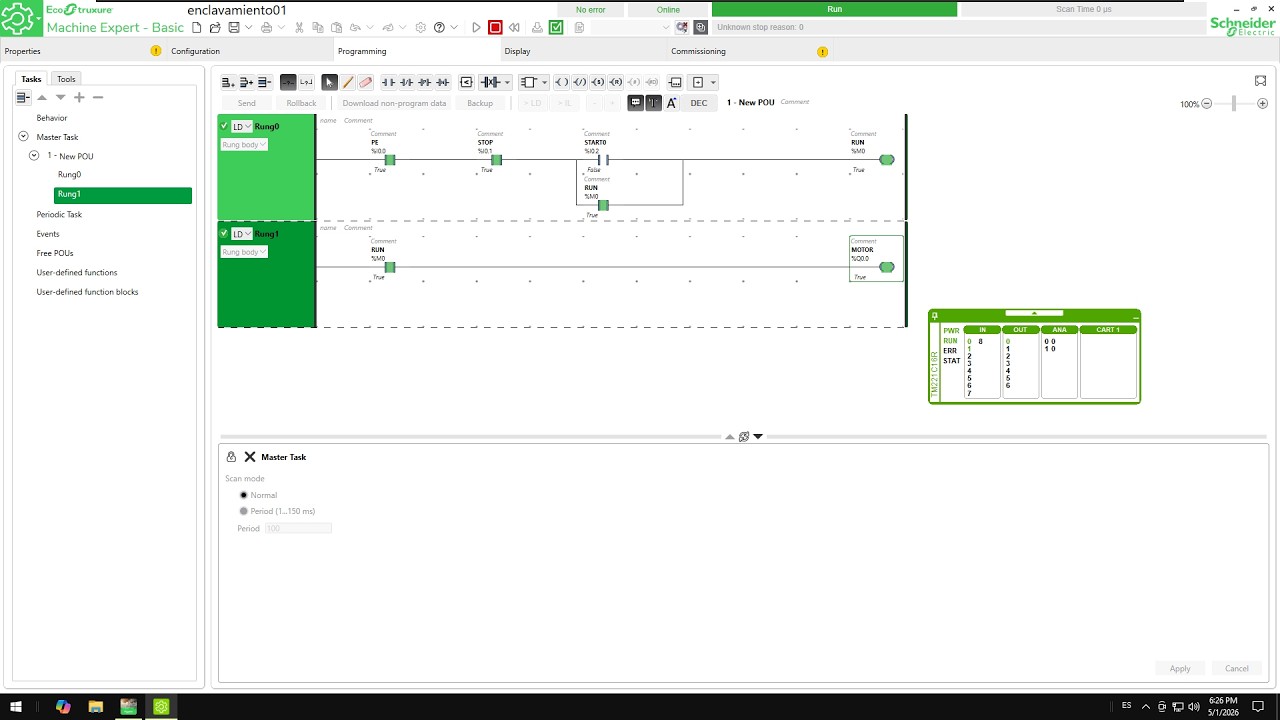Screen dimensions: 1280x720
Task: Click the Start controller play icon
Action: 476,28
